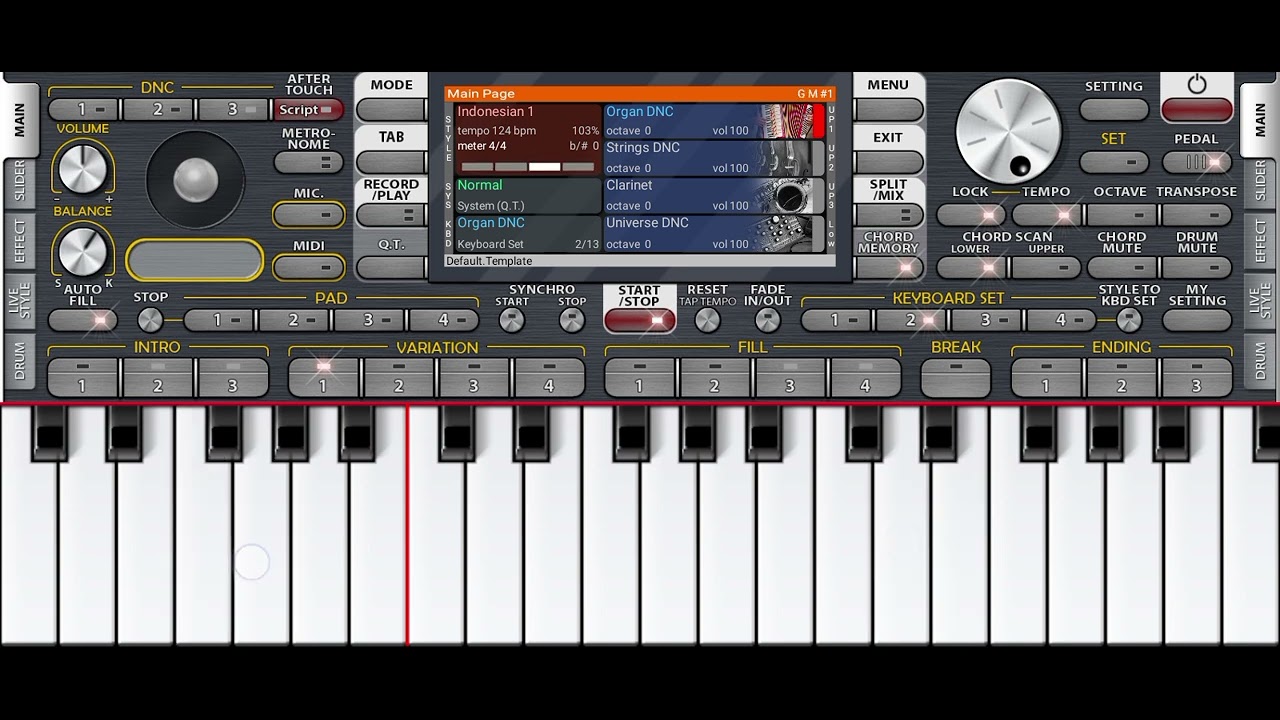Click the Transpose button
The height and width of the screenshot is (720, 1280).
[x=1197, y=215]
